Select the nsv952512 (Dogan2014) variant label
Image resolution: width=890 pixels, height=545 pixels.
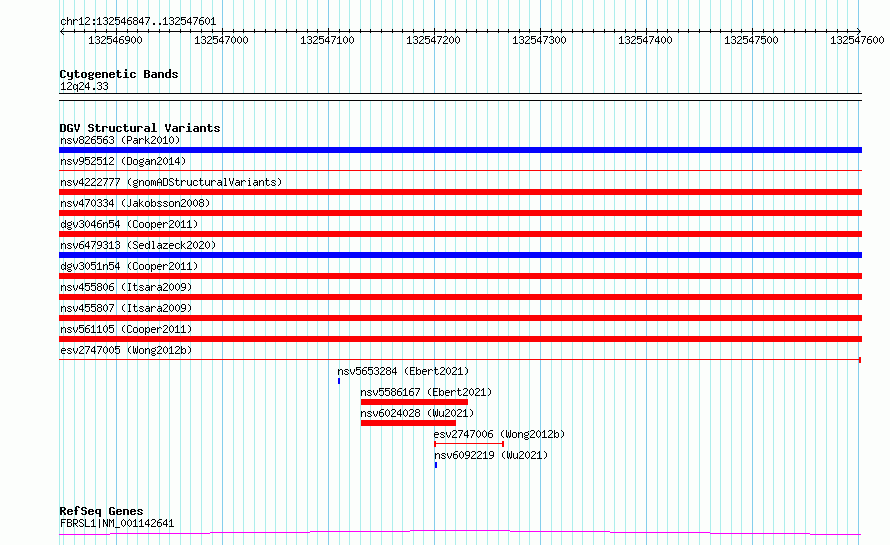point(123,161)
